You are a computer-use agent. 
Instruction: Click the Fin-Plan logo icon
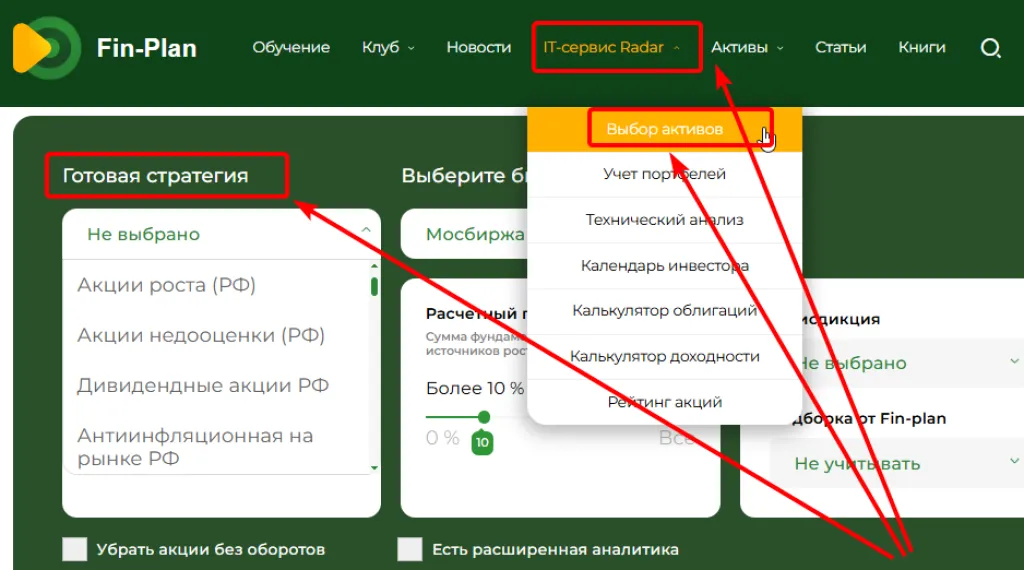coord(46,48)
